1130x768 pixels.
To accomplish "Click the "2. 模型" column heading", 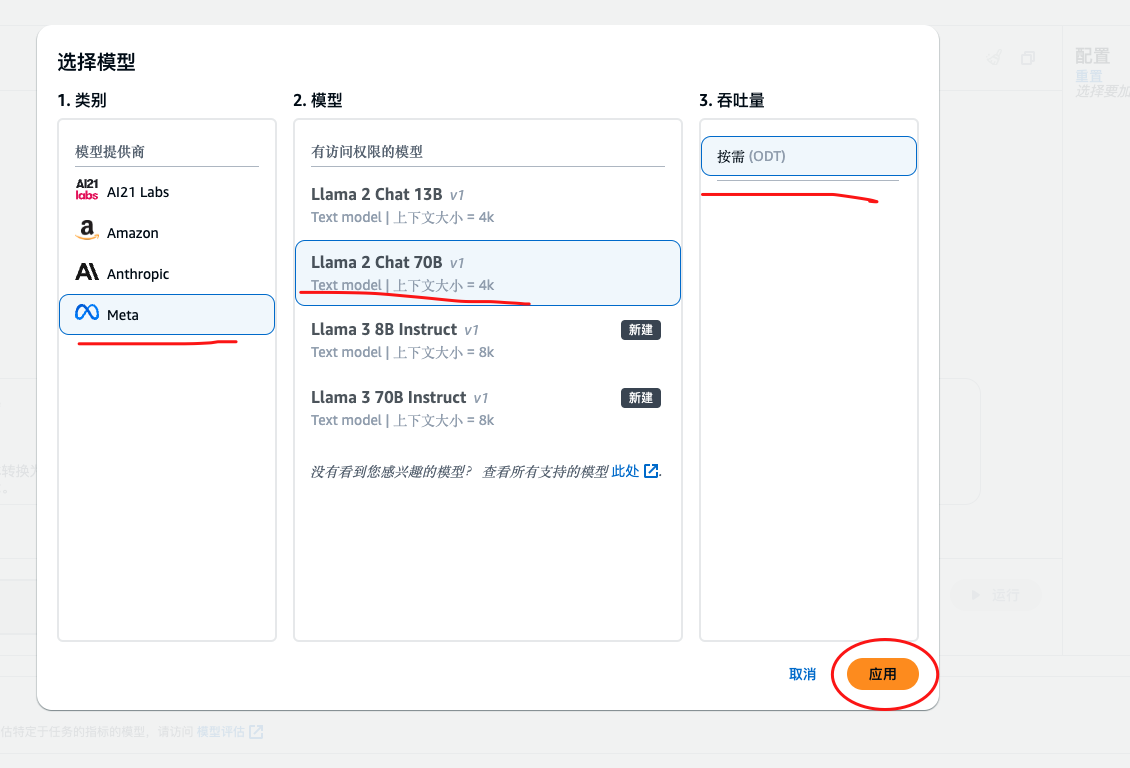I will click(318, 100).
